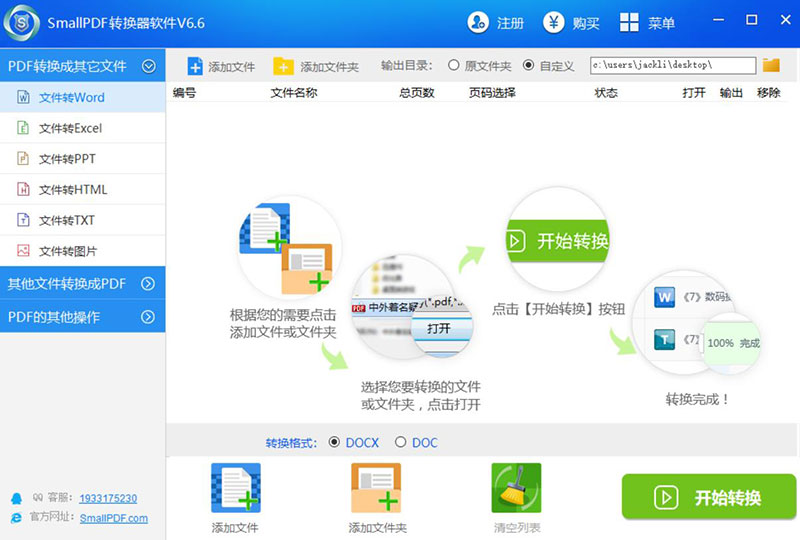Click the 页码选择 column header
Viewport: 800px width, 540px height.
point(492,92)
